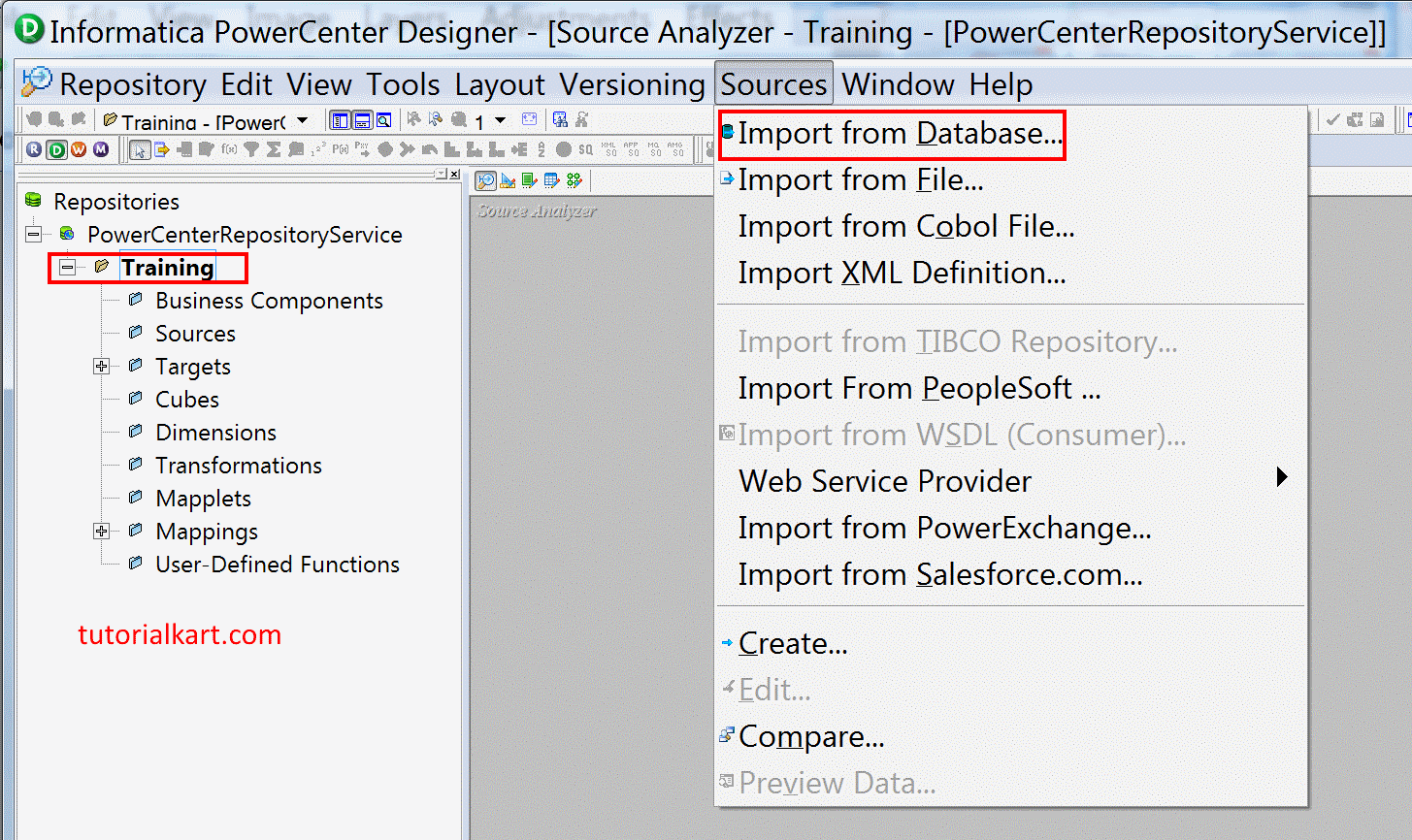Image resolution: width=1412 pixels, height=840 pixels.
Task: Toggle the Overview window magnifier button
Action: pyautogui.click(x=383, y=120)
